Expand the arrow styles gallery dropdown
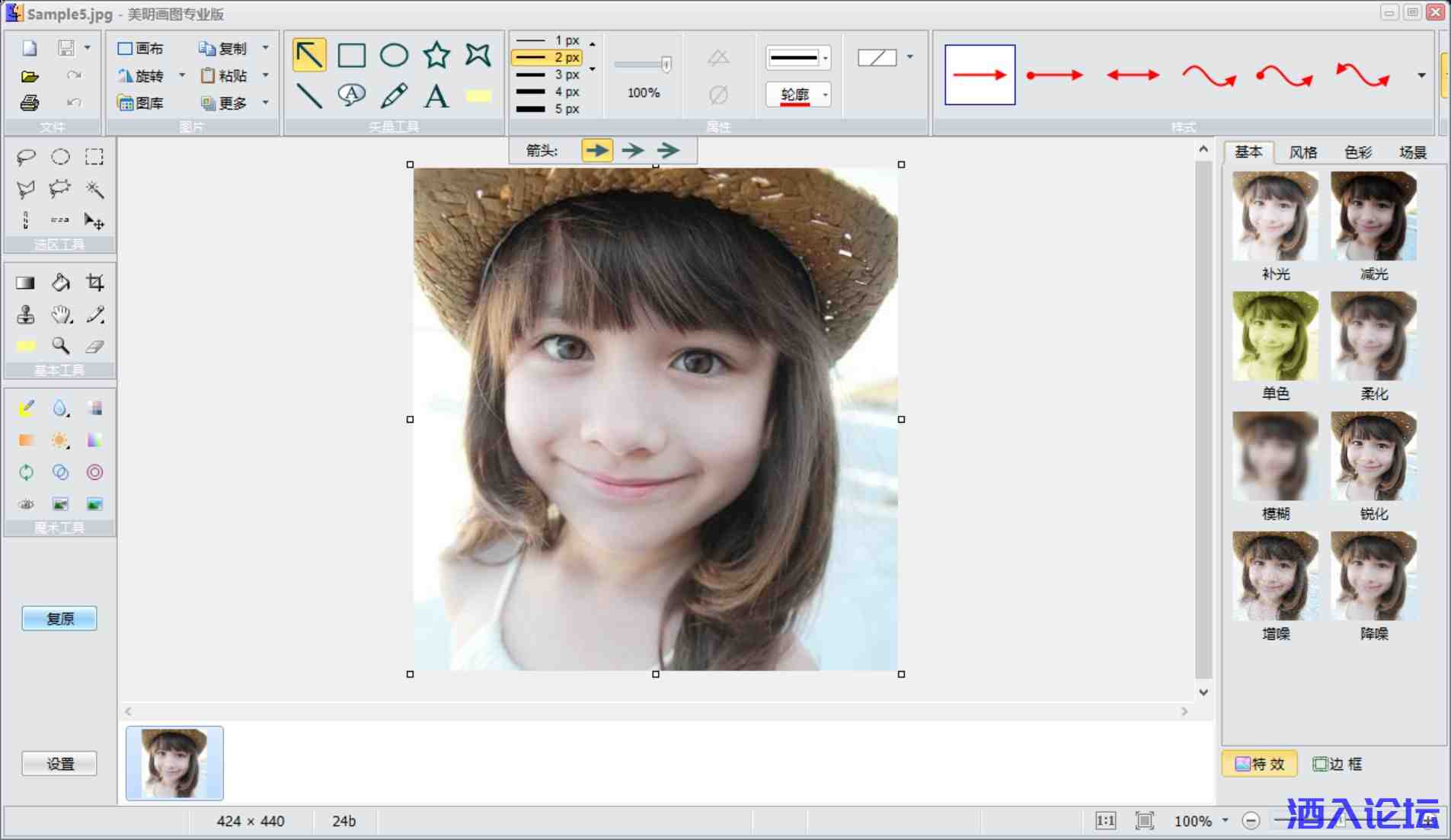The width and height of the screenshot is (1451, 840). (x=1421, y=75)
